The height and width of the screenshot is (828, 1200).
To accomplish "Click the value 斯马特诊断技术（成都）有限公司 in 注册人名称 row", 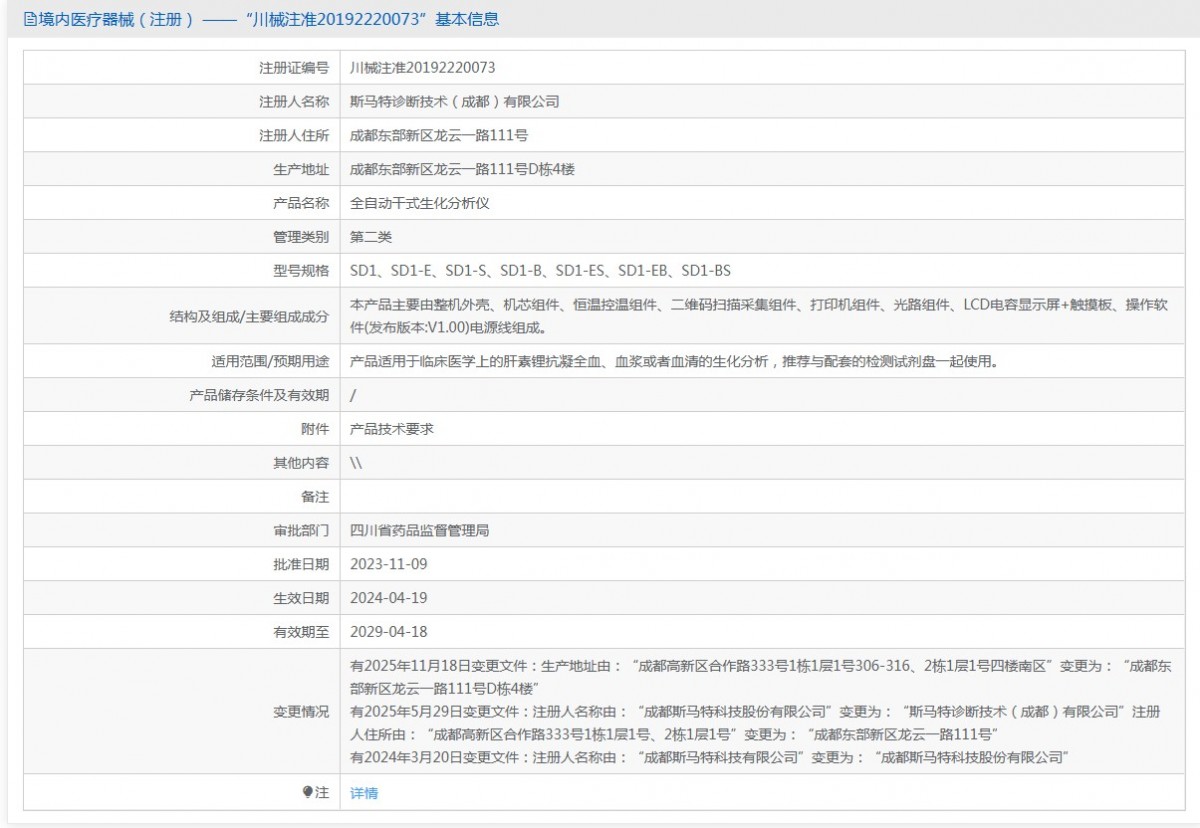I will [455, 102].
